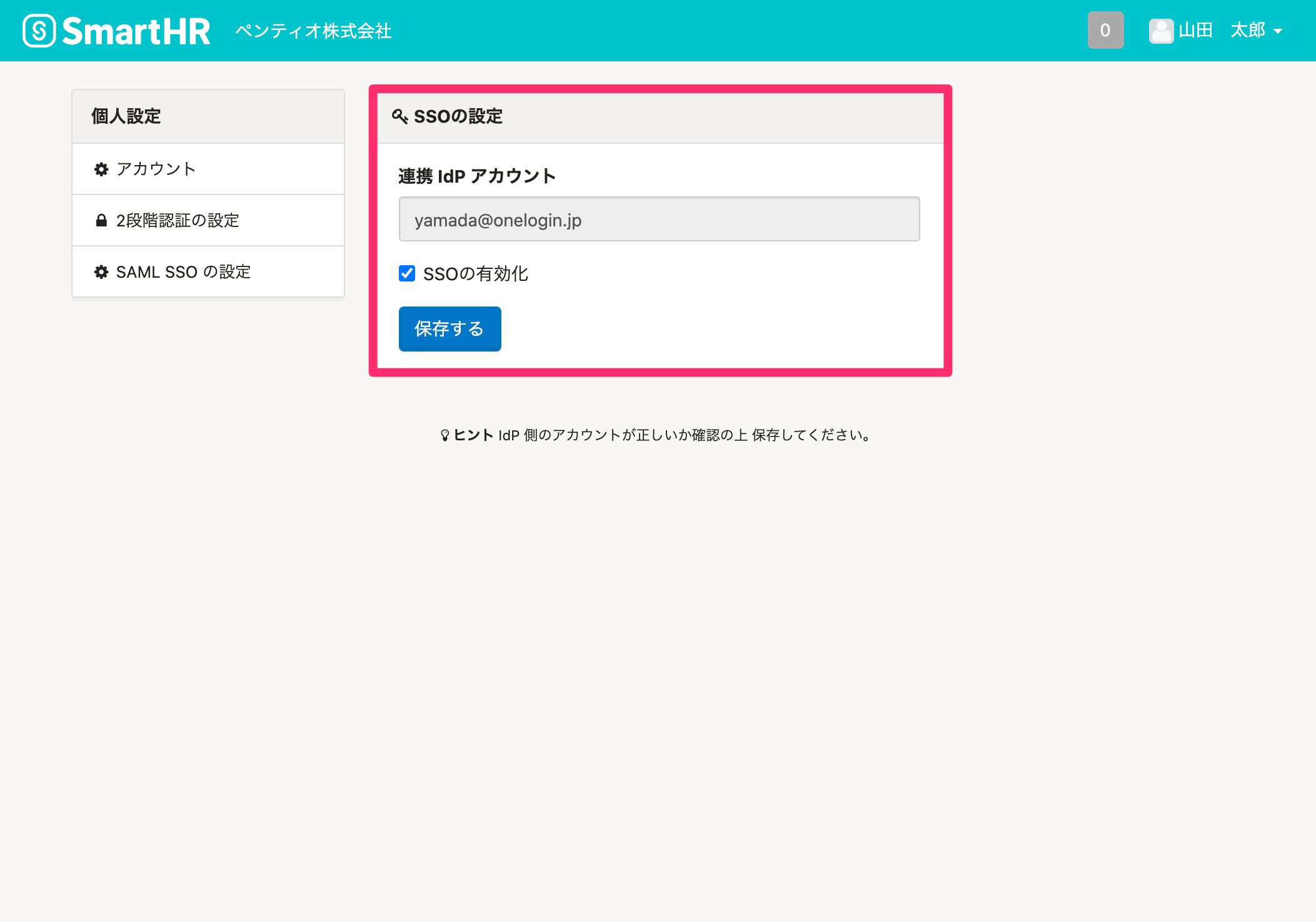The width and height of the screenshot is (1316, 922).
Task: Click the key icon in SSOの設定 header
Action: (399, 116)
